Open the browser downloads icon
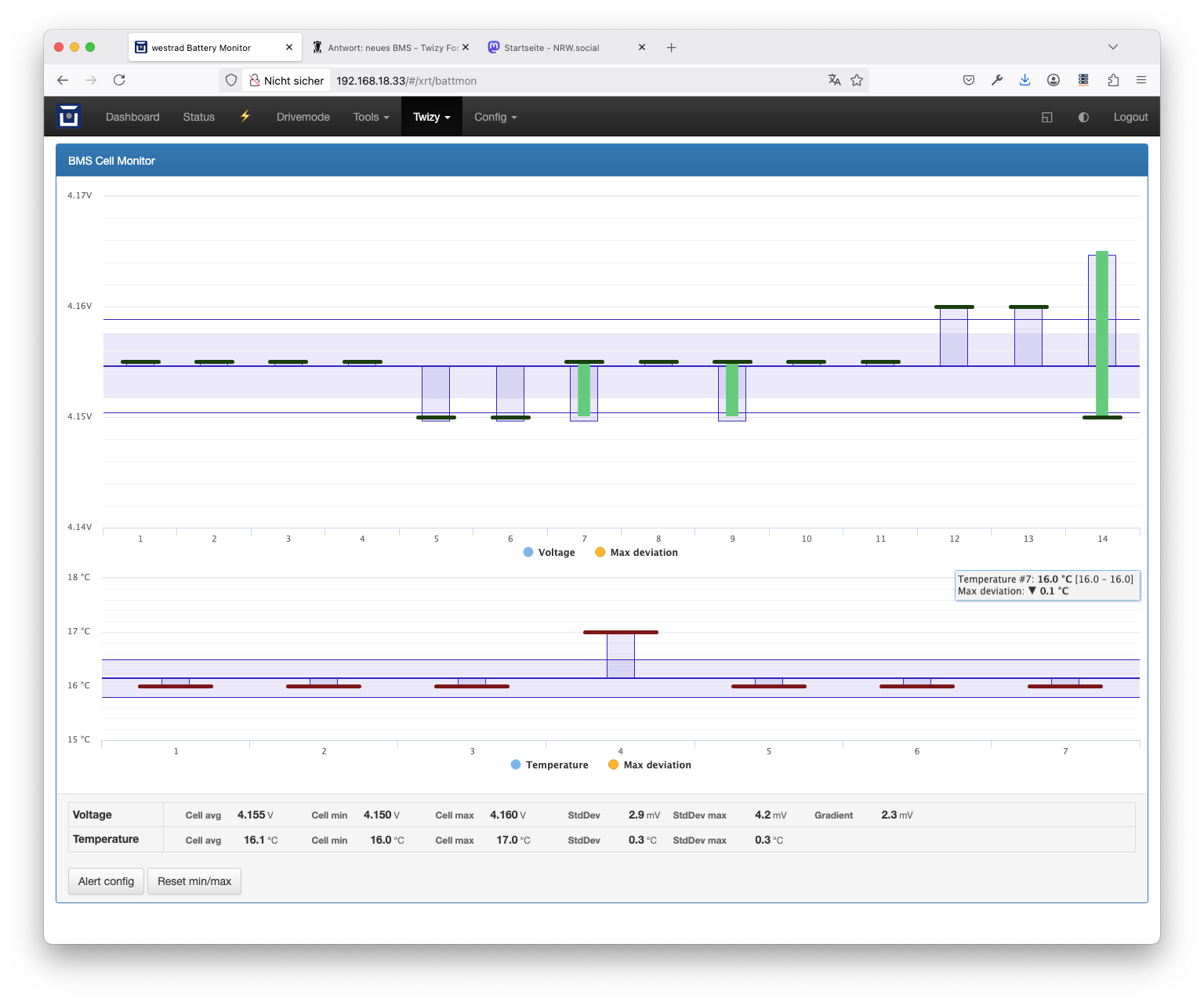This screenshot has width=1204, height=1002. tap(1024, 80)
